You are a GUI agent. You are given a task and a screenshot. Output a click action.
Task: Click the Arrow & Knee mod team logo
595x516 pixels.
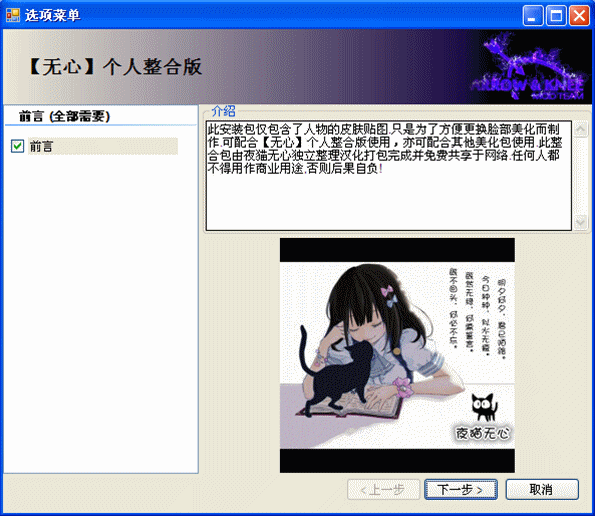point(529,67)
